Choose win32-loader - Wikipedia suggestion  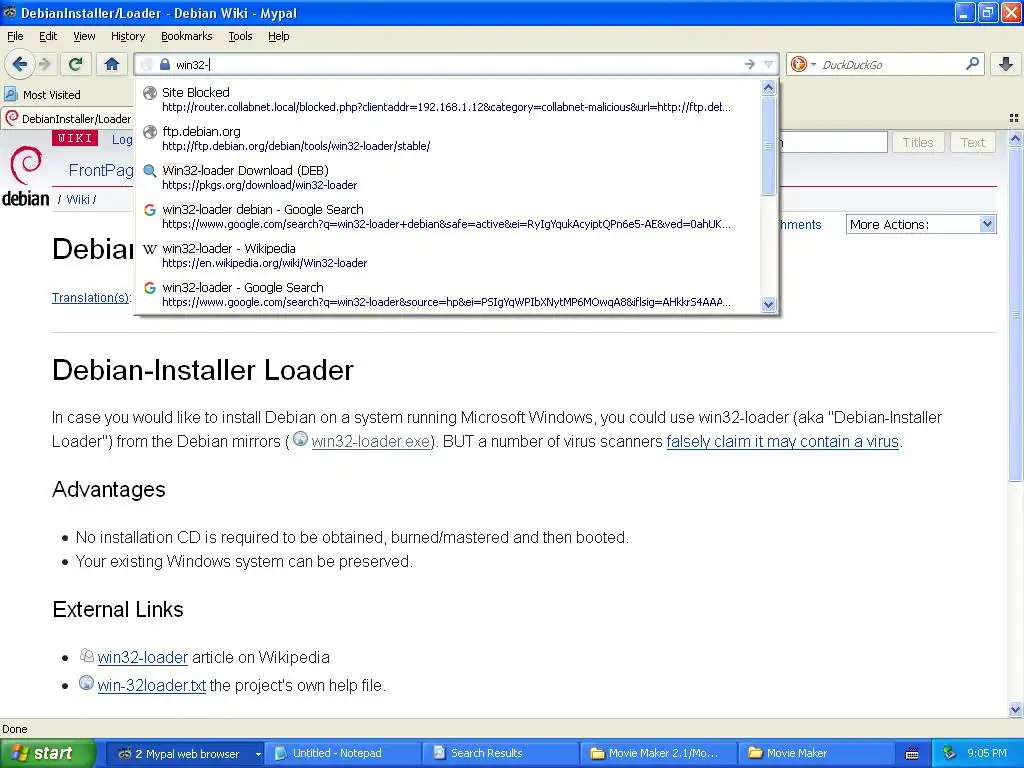(x=447, y=255)
